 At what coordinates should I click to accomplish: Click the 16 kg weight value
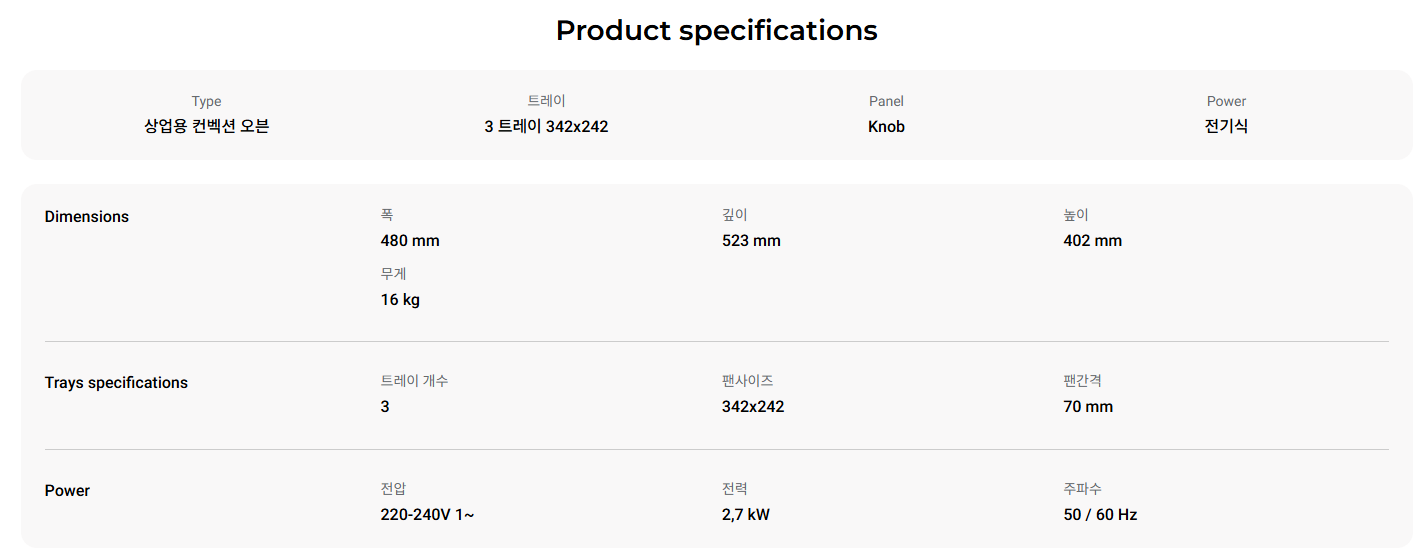(x=400, y=300)
